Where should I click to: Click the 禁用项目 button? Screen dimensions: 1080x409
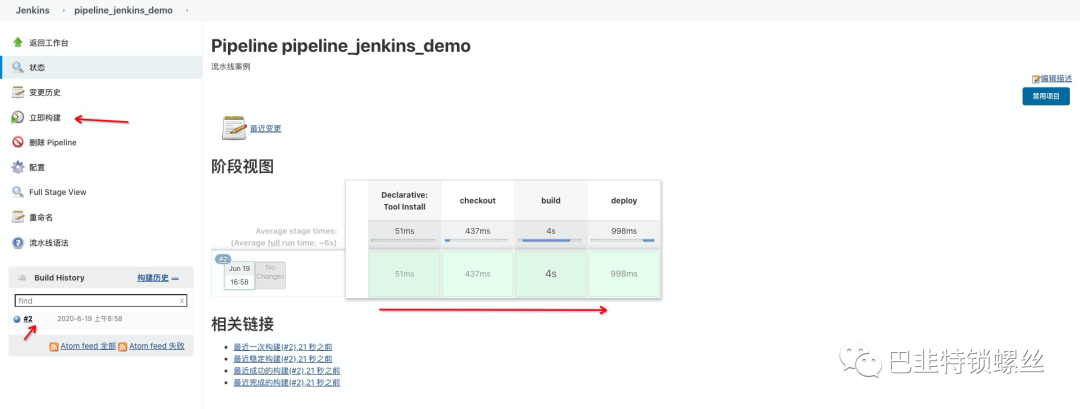pyautogui.click(x=1046, y=96)
